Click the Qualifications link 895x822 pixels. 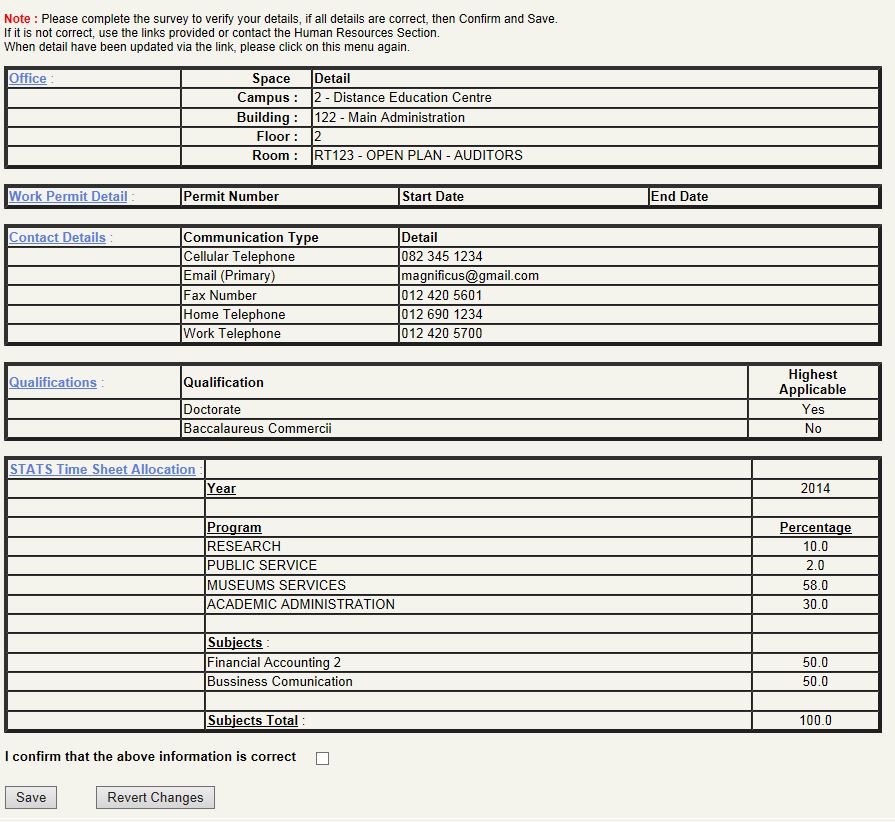coord(51,382)
